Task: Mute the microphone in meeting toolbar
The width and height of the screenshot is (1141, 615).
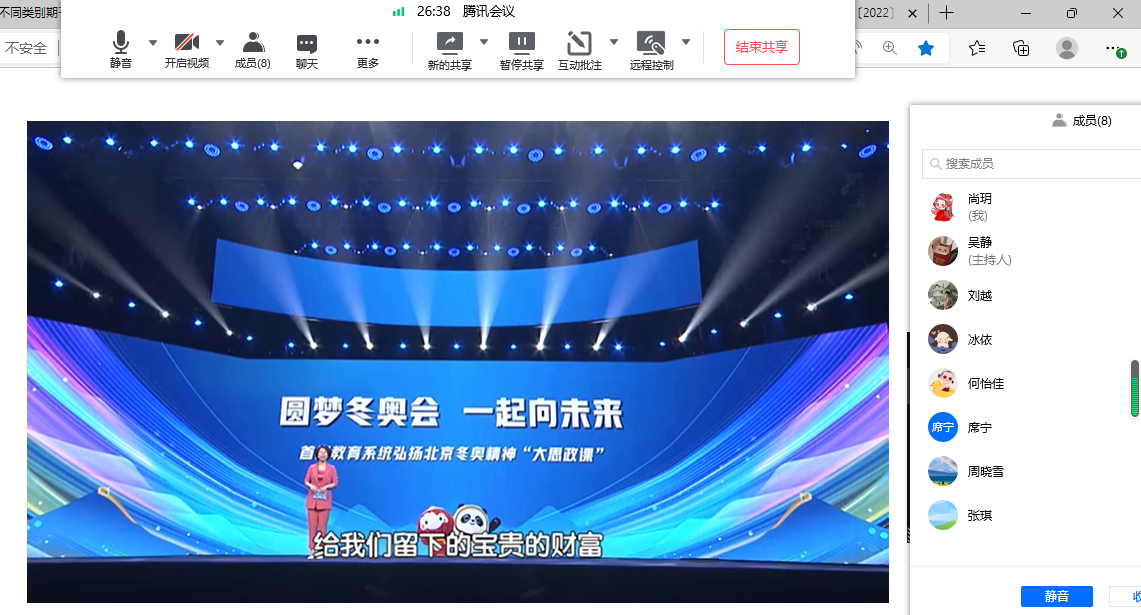Action: [x=121, y=48]
